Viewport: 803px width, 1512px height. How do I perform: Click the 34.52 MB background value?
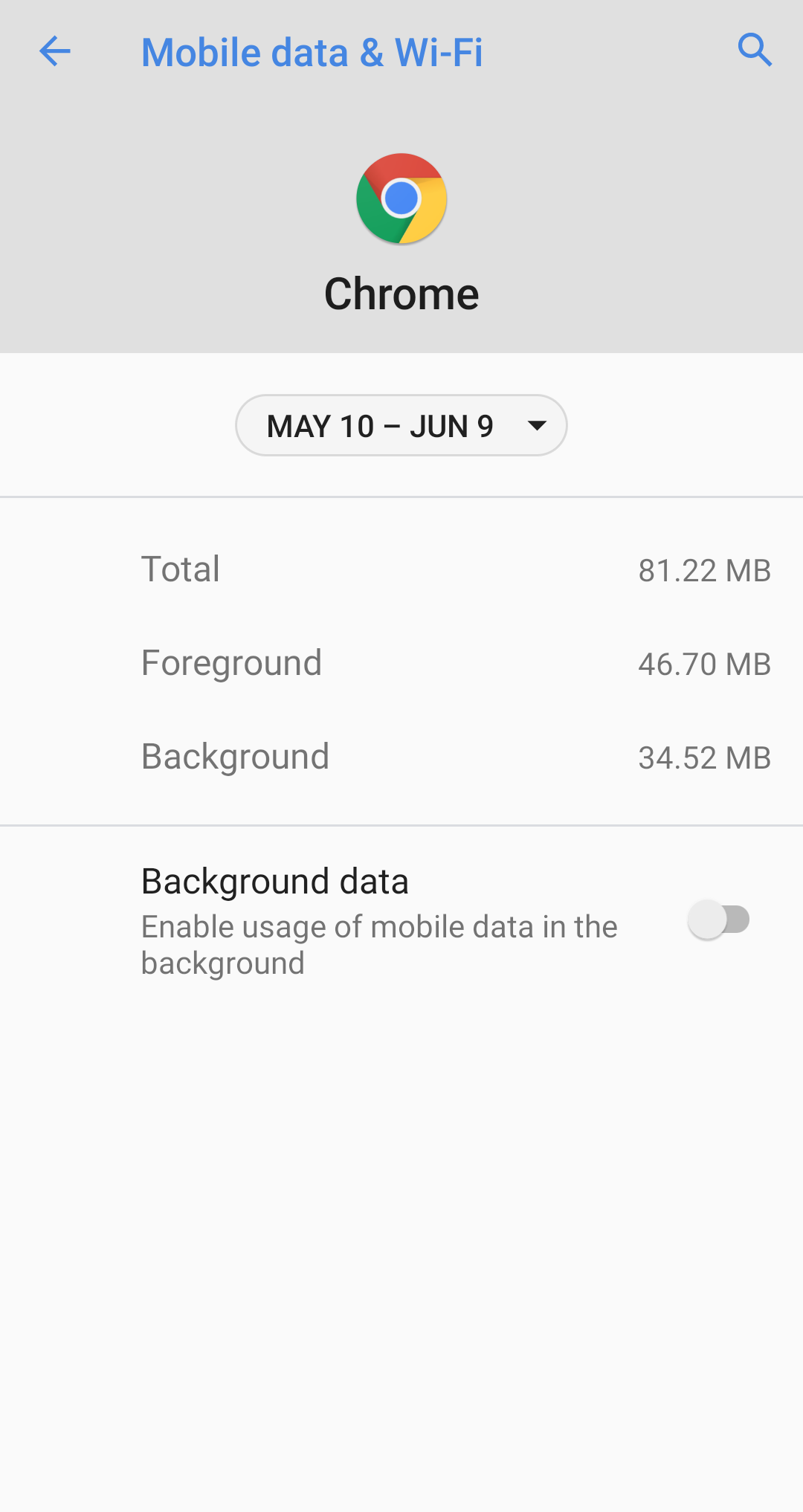point(704,758)
